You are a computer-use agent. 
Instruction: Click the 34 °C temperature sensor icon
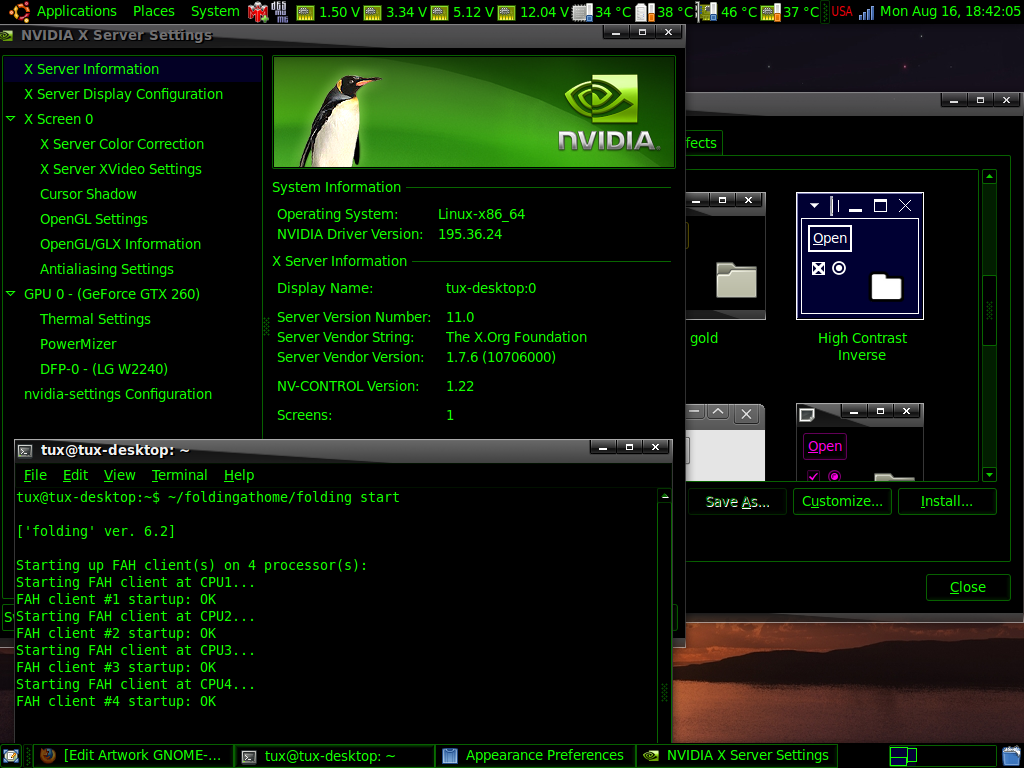[583, 12]
